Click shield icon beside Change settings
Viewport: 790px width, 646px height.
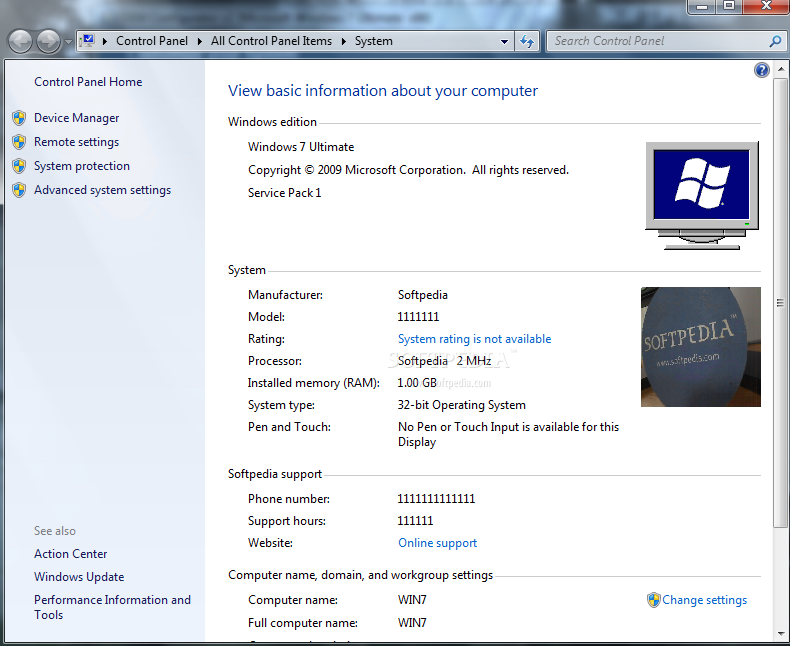[653, 600]
